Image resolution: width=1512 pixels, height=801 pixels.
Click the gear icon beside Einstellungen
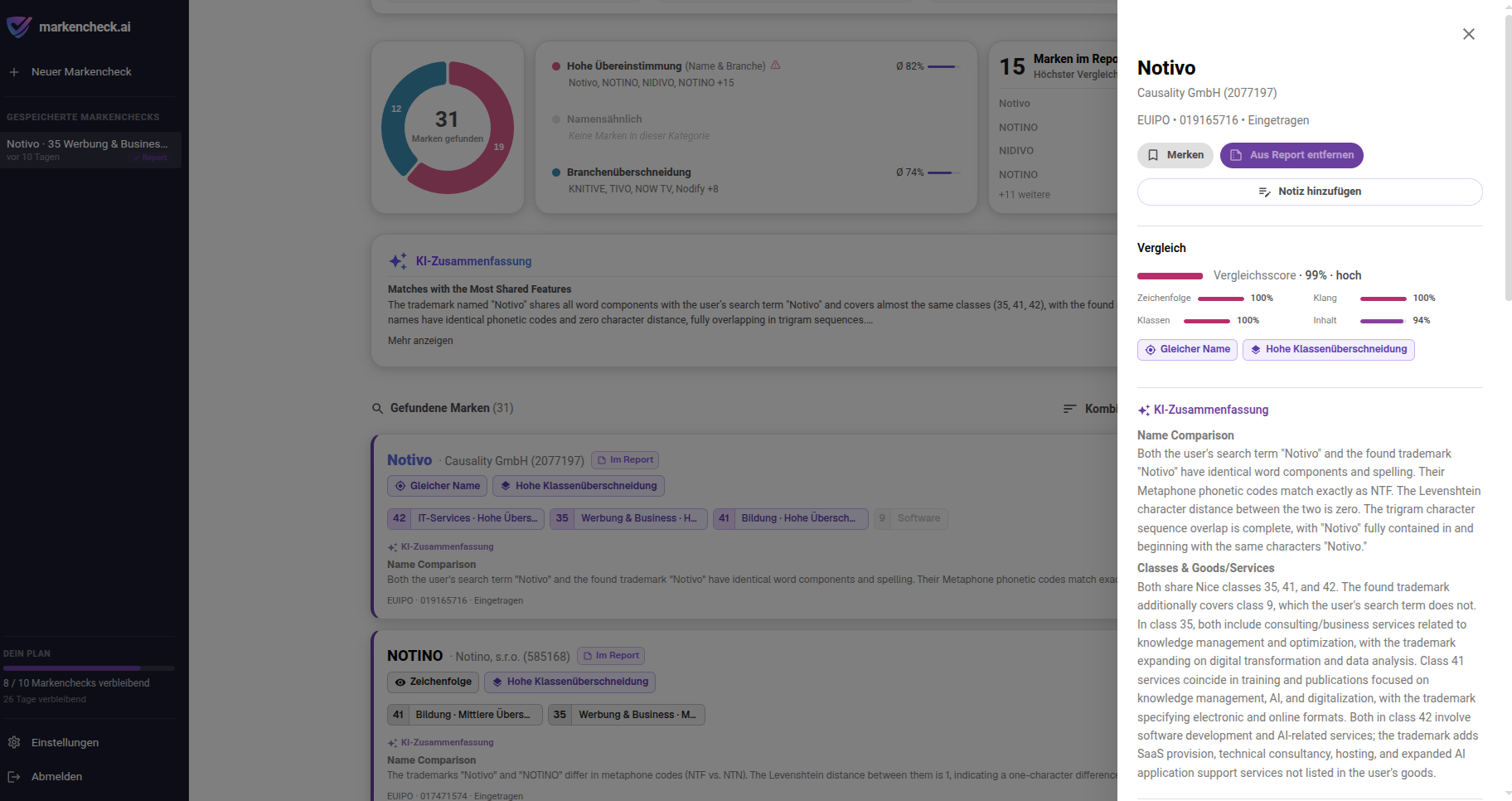click(14, 742)
